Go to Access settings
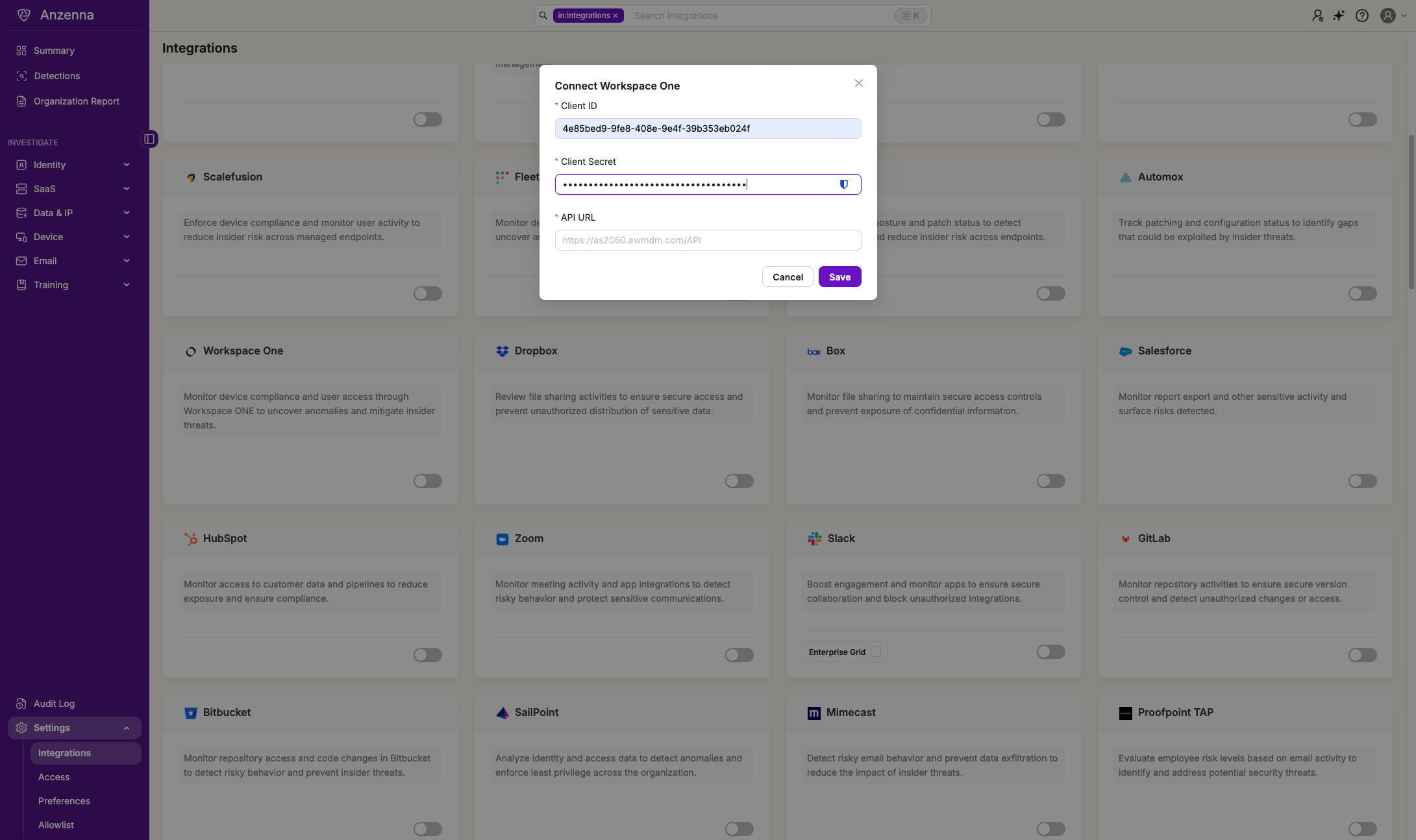Screen dimensions: 1416x840 [x=54, y=777]
